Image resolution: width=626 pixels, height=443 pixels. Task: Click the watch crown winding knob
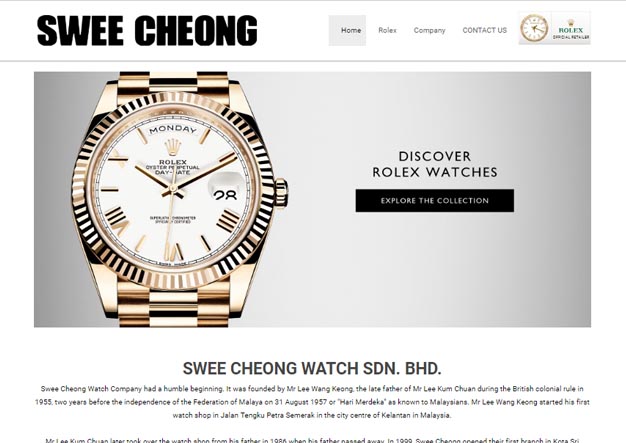281,193
